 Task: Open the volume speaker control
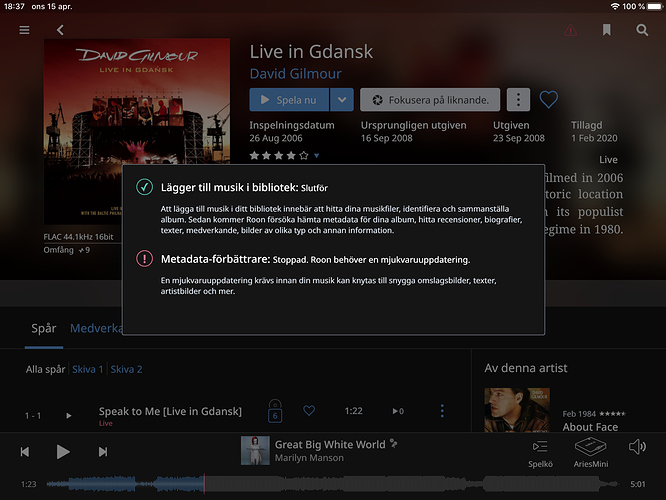pos(637,446)
